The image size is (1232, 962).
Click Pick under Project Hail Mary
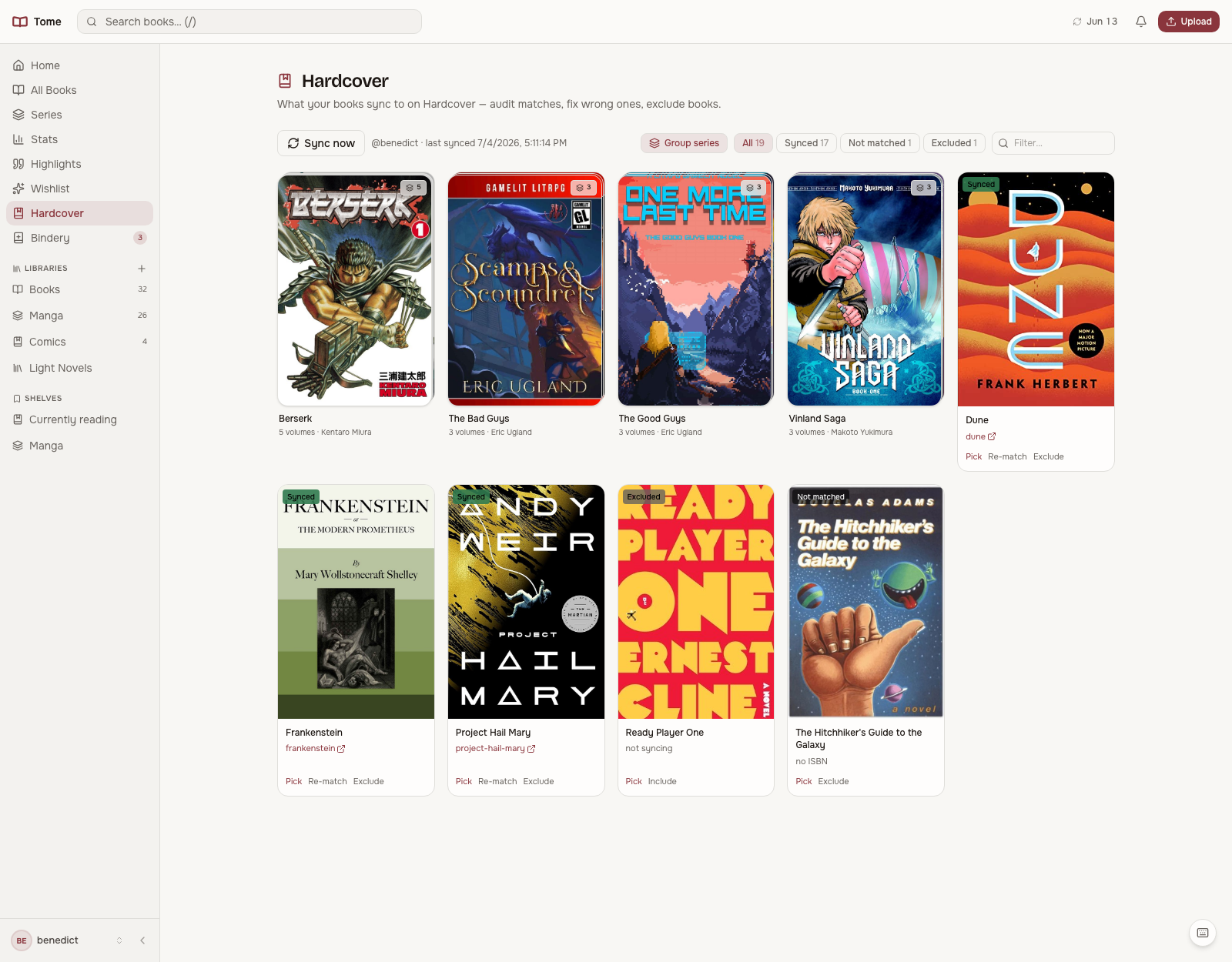pyautogui.click(x=464, y=781)
